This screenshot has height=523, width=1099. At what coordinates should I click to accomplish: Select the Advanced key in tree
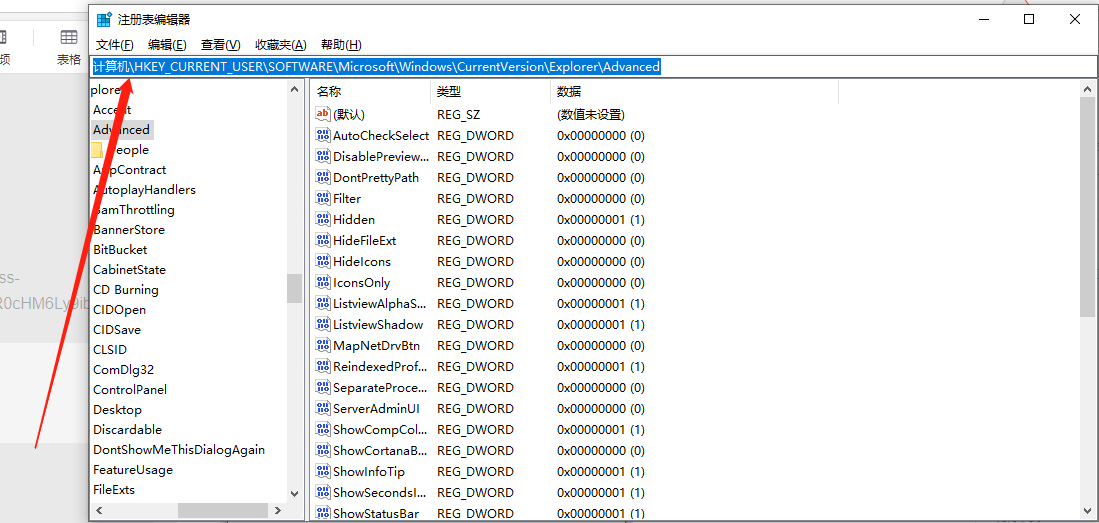coord(121,130)
